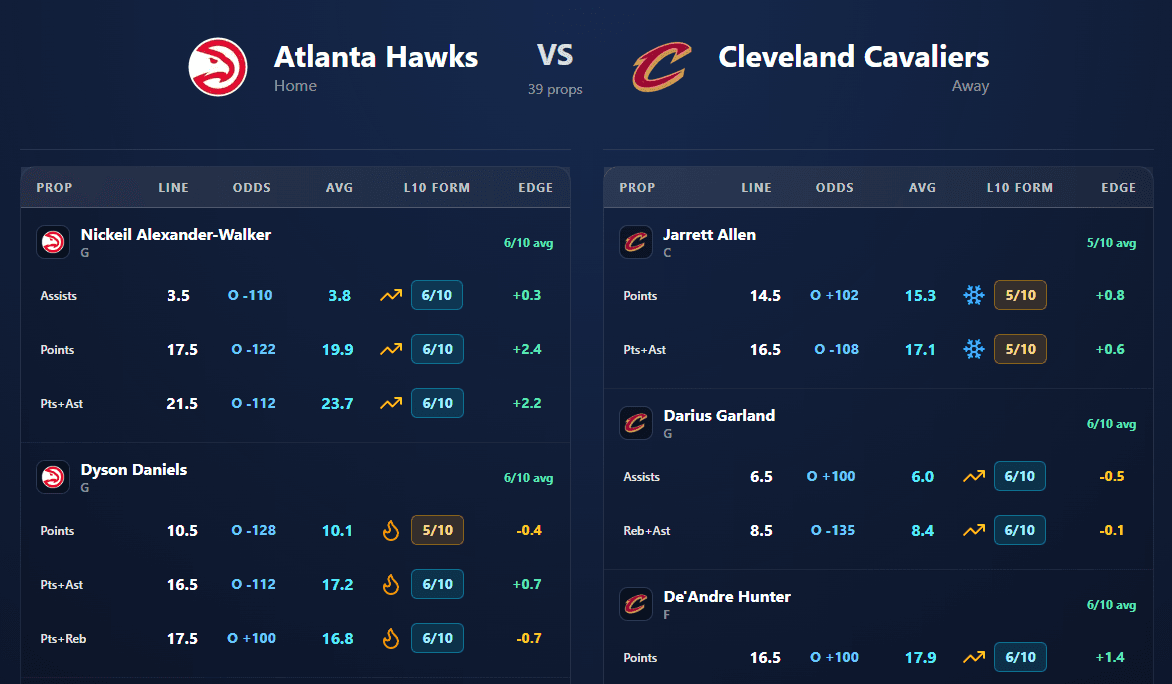Screen dimensions: 1172x684
Task: Open the Nickeil Alexander-Walker player name link
Action: (176, 235)
